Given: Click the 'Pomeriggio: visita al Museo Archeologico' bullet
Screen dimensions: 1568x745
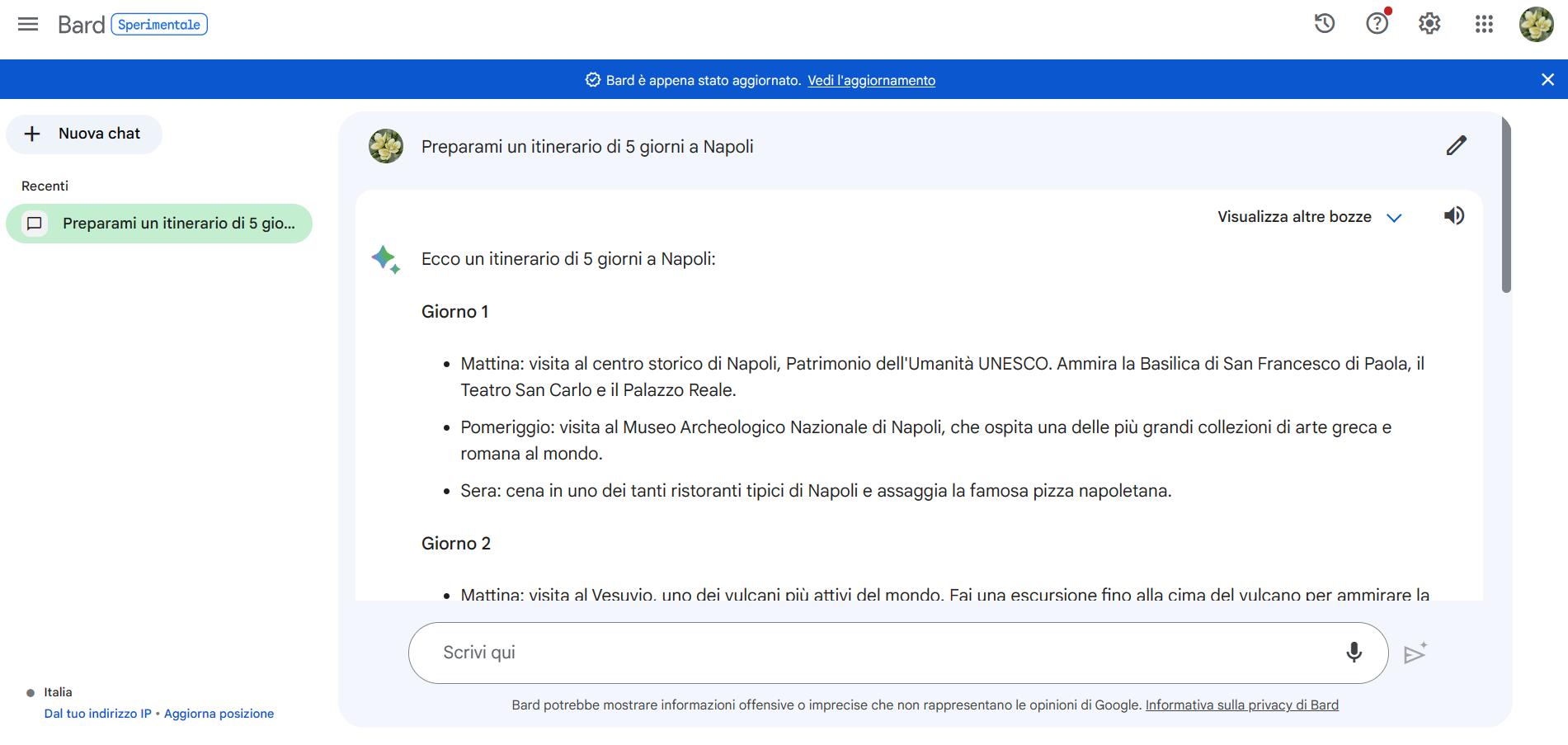Looking at the screenshot, I should [926, 441].
